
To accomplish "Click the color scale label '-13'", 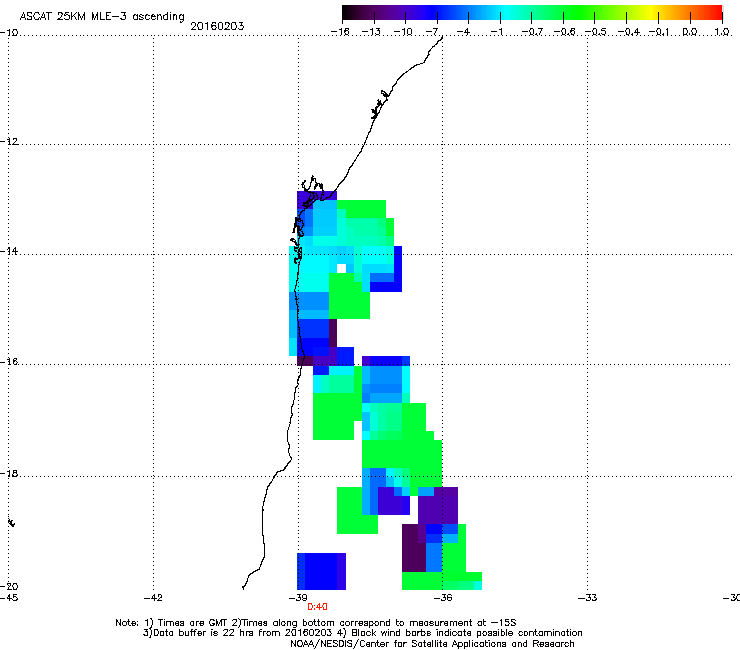I will (x=371, y=32).
